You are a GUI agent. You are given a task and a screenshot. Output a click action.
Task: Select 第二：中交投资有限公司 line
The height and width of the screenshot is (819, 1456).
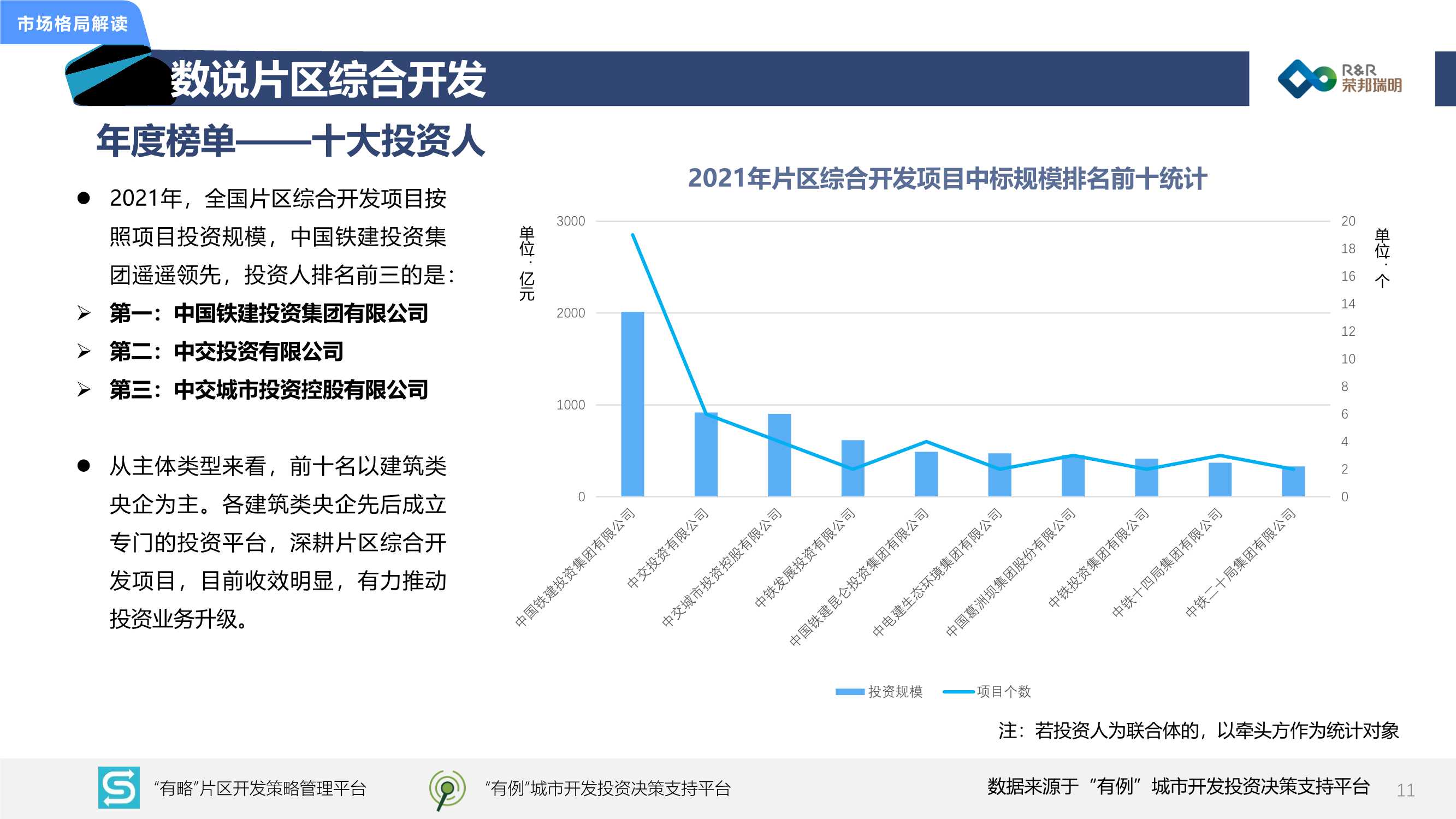tap(226, 352)
